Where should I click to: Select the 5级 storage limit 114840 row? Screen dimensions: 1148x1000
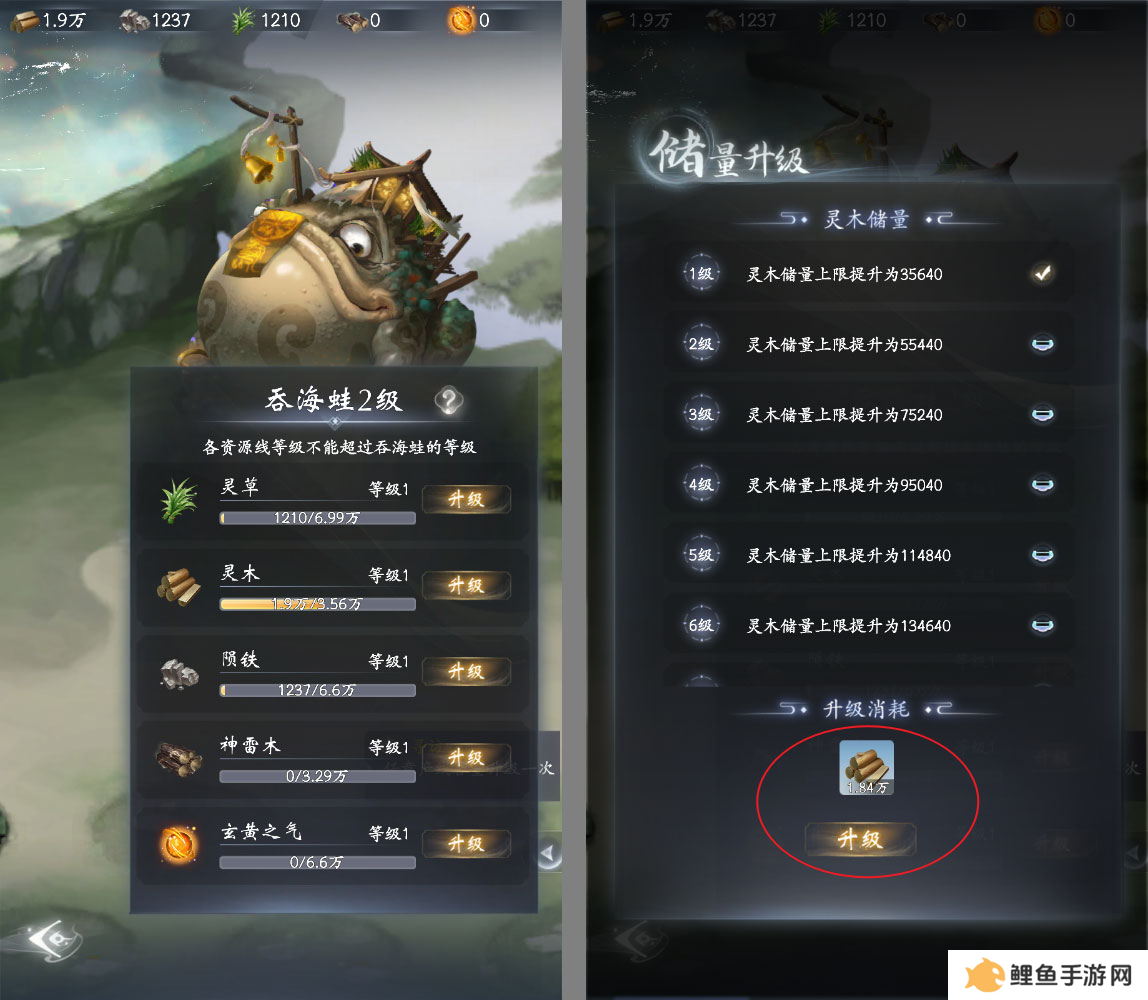pyautogui.click(x=868, y=555)
